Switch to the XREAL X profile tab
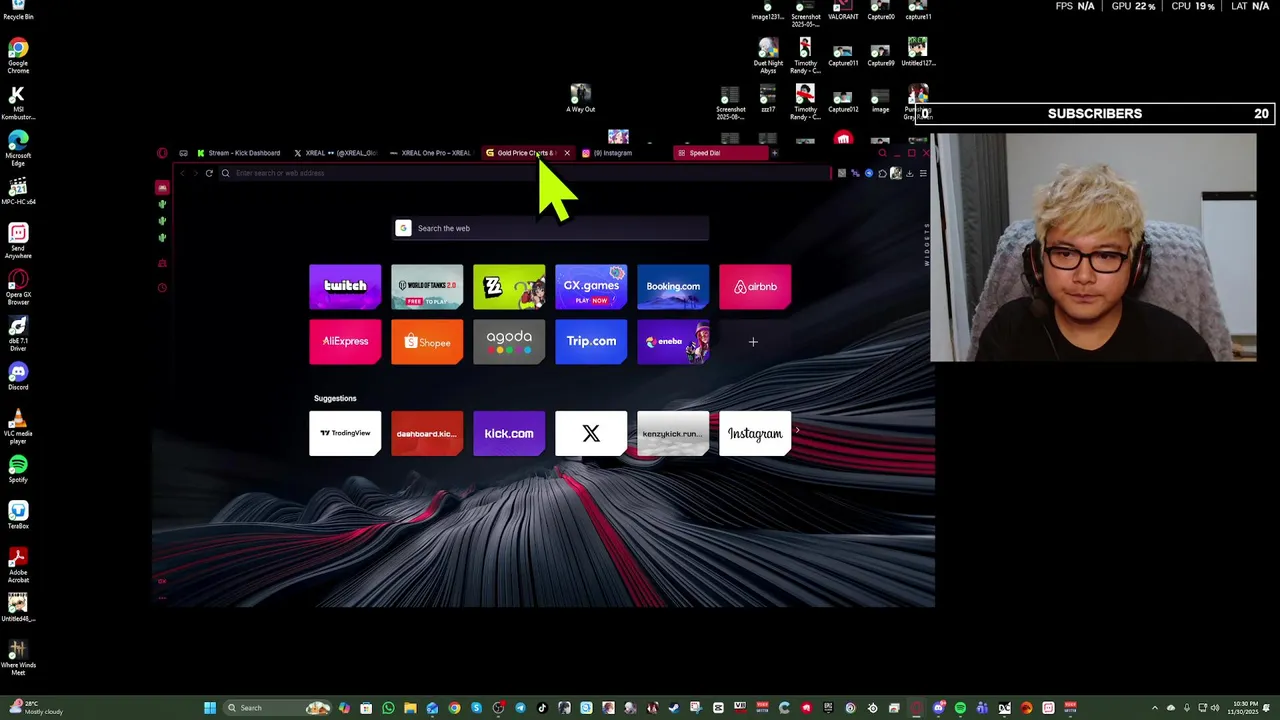Viewport: 1280px width, 720px height. pyautogui.click(x=336, y=153)
